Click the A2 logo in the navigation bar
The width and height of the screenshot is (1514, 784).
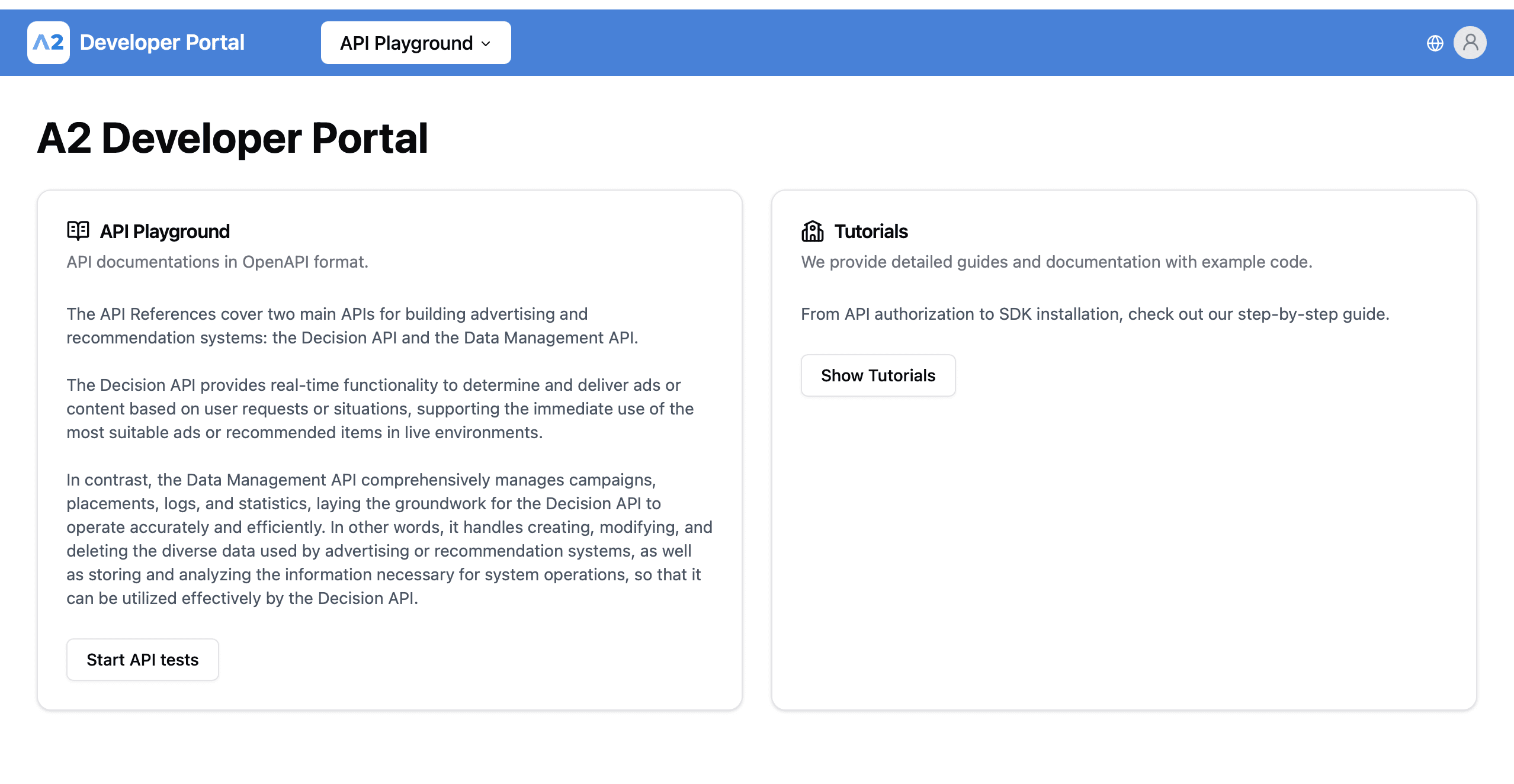48,42
